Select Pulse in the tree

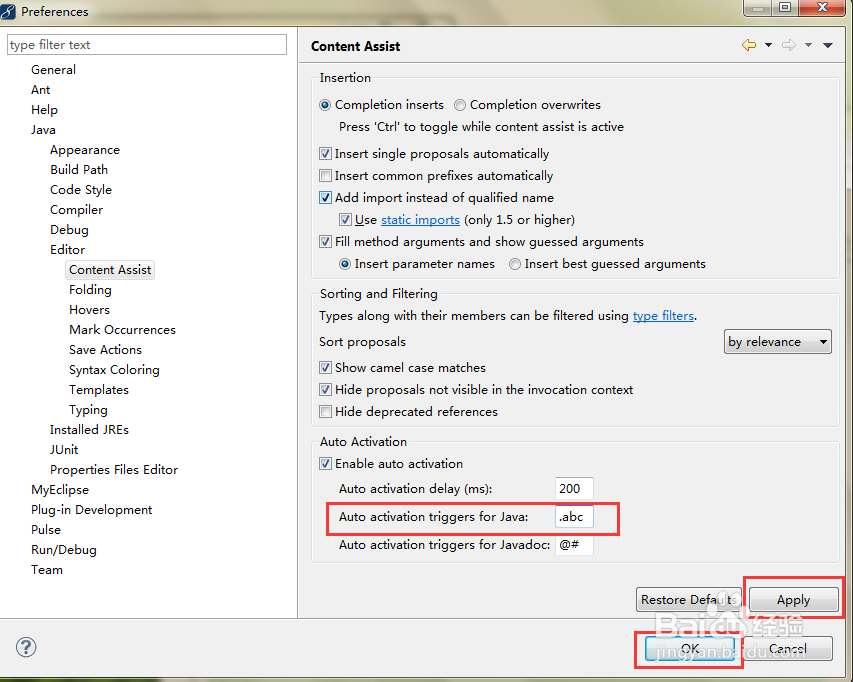click(46, 530)
